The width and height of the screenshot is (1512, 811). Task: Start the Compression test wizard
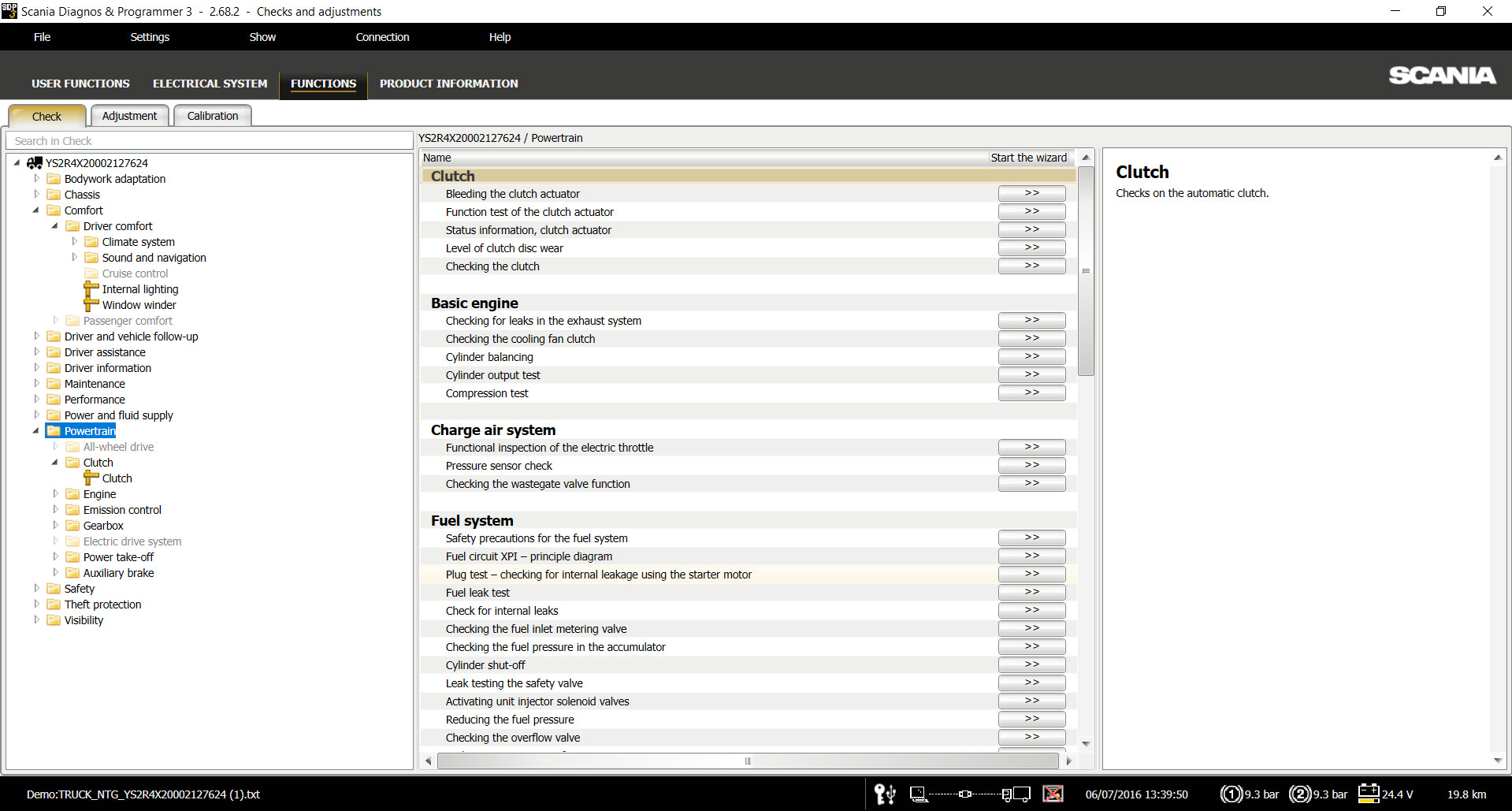tap(1031, 393)
